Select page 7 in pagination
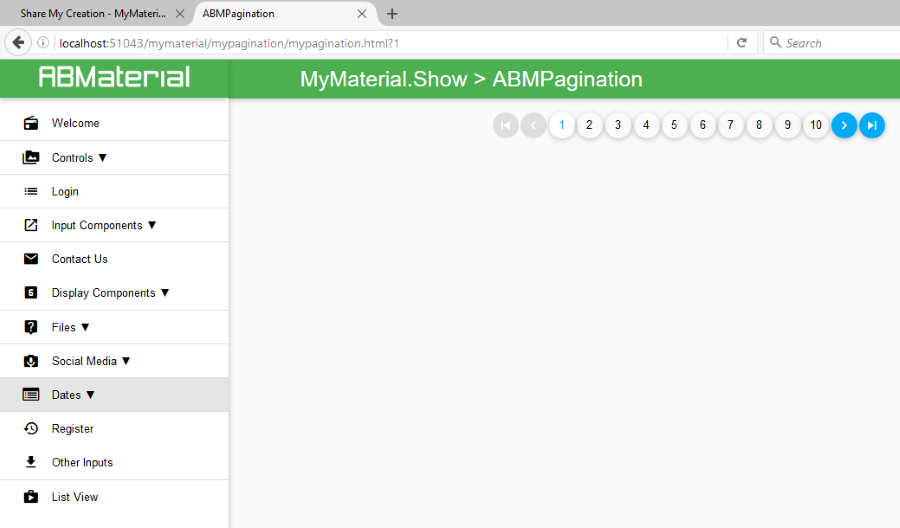 731,125
